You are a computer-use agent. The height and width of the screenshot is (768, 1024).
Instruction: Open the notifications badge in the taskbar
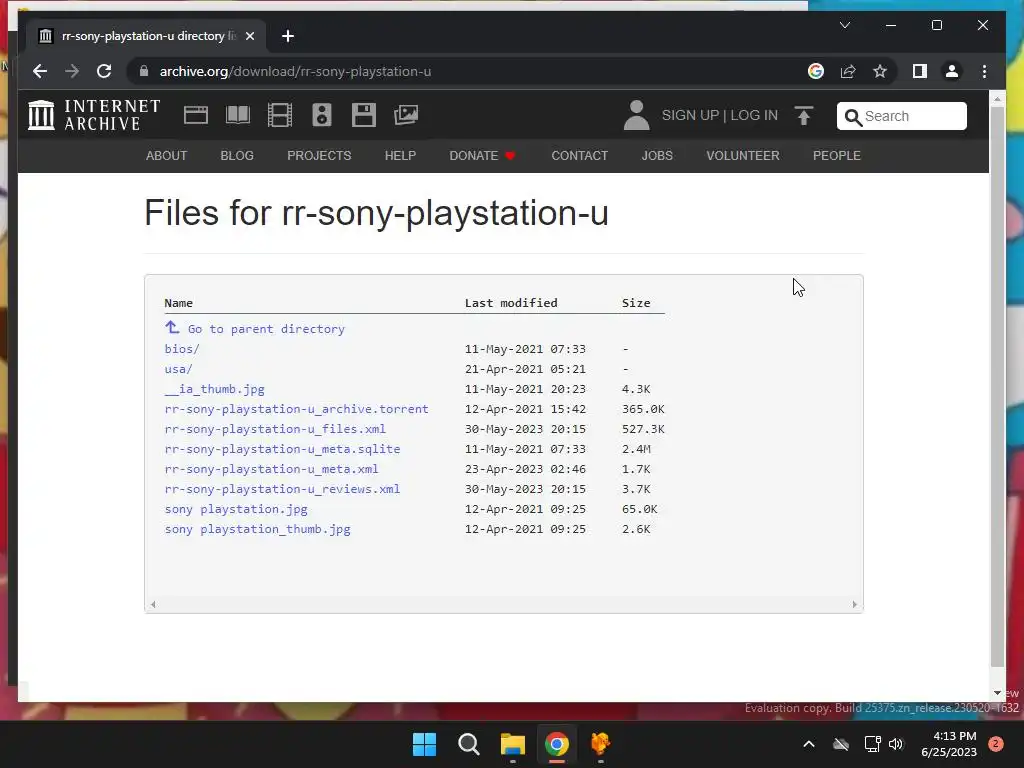click(x=996, y=744)
